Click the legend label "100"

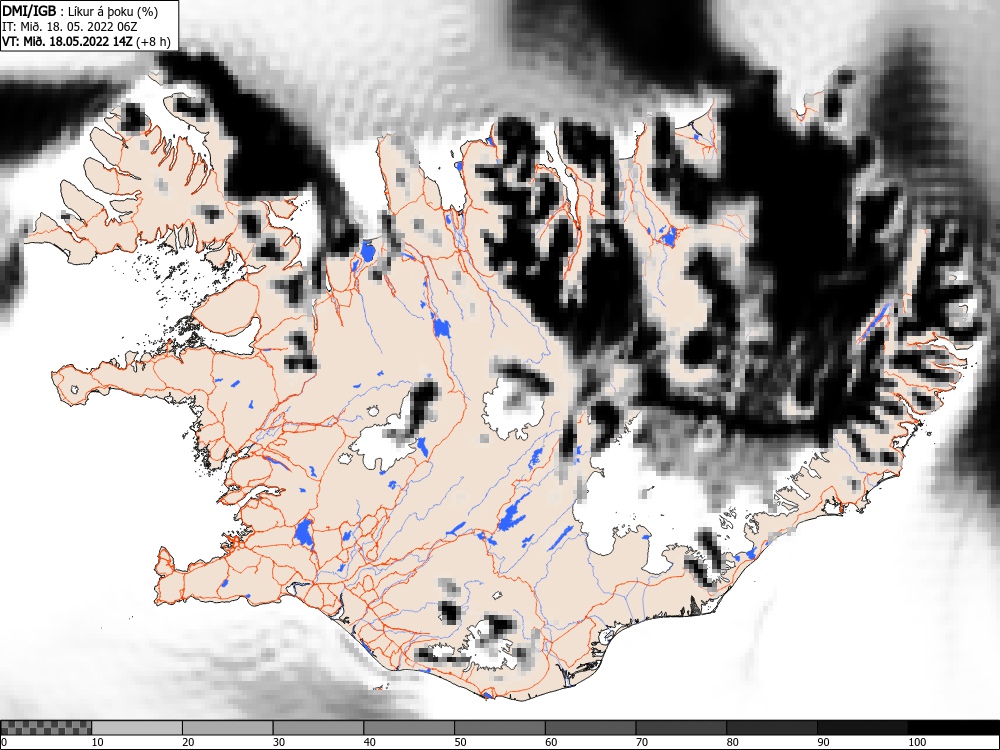916,742
